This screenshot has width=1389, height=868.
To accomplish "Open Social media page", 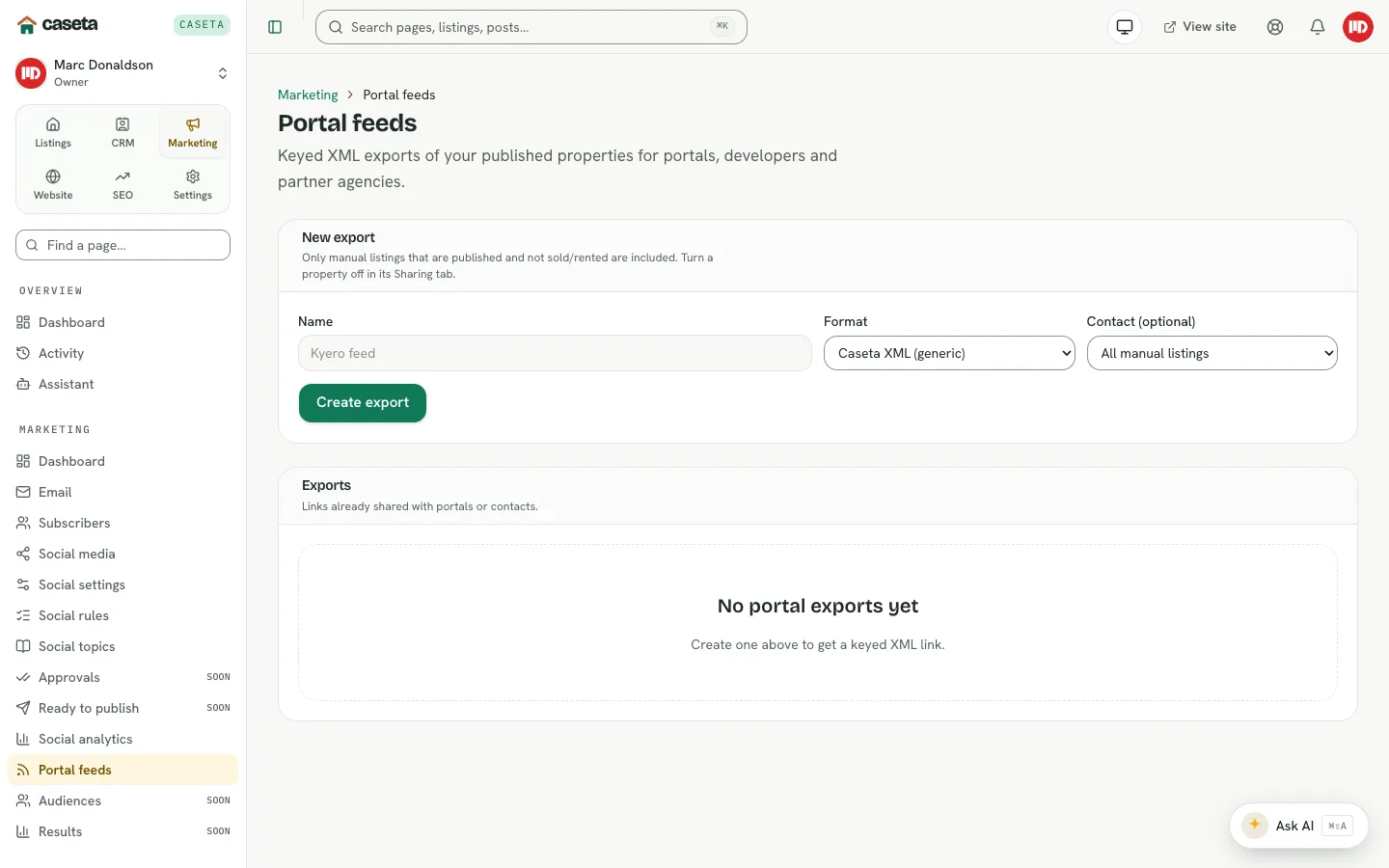I will coord(123,554).
